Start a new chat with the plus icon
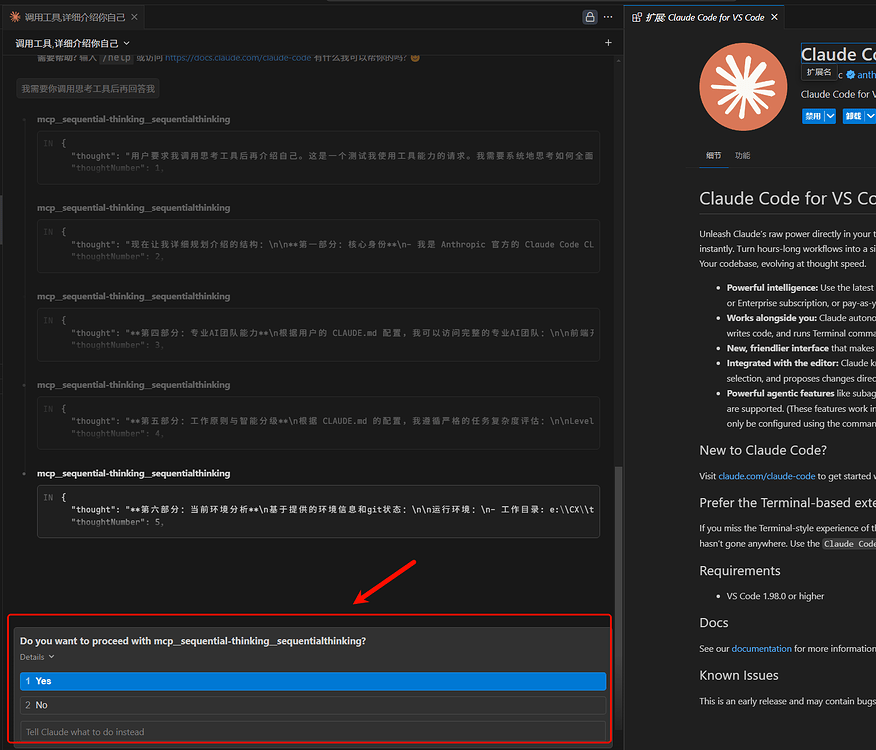876x750 pixels. [x=608, y=43]
